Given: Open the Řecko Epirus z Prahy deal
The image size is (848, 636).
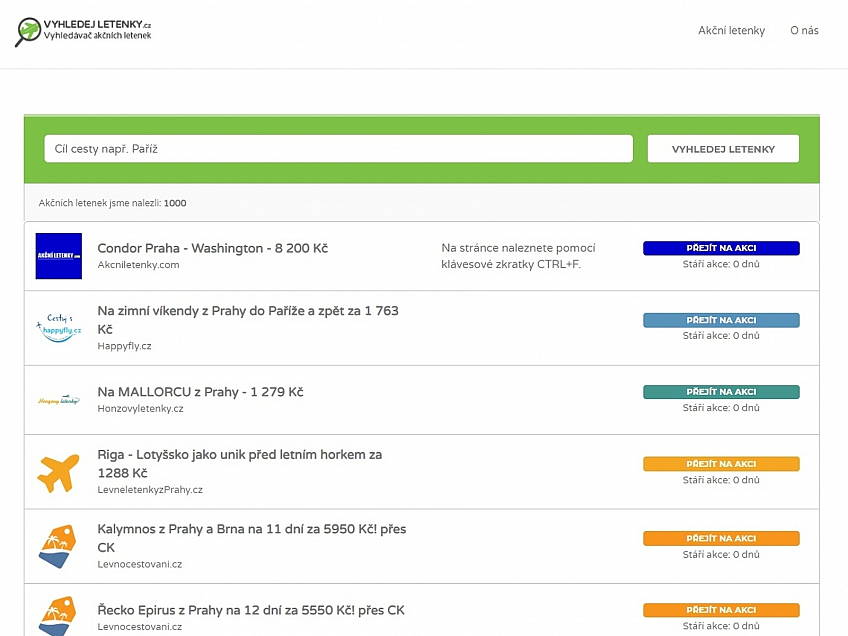Looking at the screenshot, I should (251, 610).
